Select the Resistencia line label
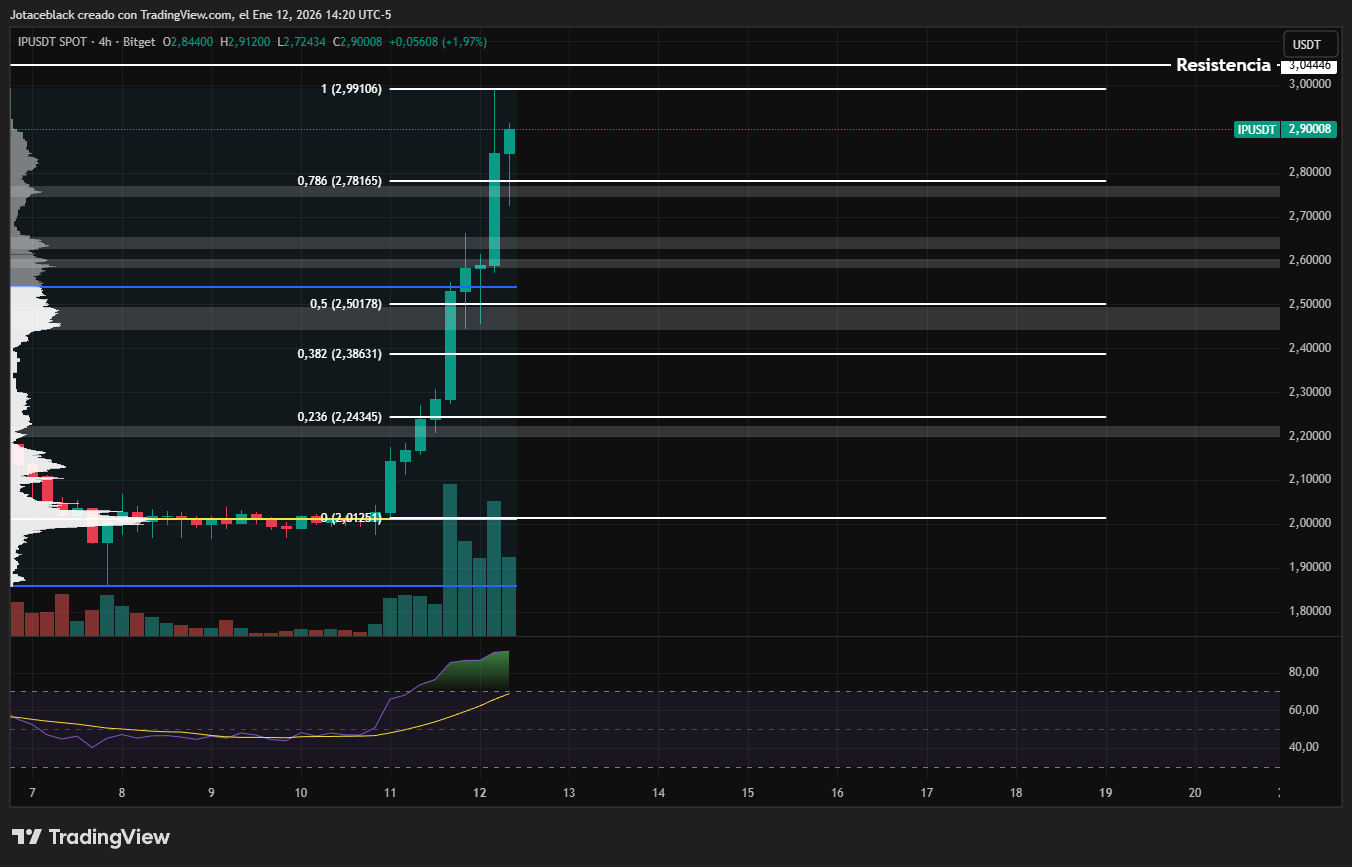Viewport: 1352px width, 867px height. click(1223, 65)
